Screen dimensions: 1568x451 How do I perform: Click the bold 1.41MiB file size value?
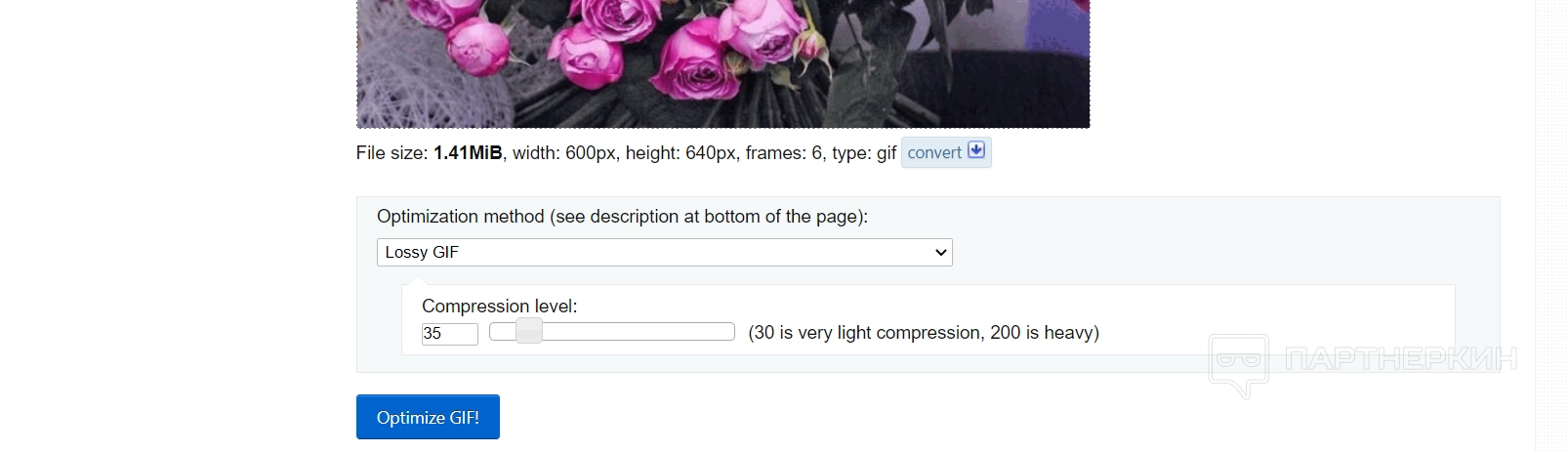point(468,153)
